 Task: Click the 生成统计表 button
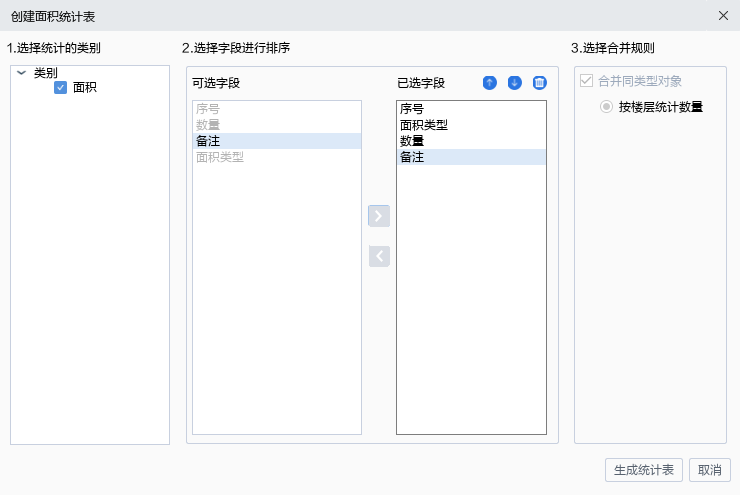pos(644,470)
